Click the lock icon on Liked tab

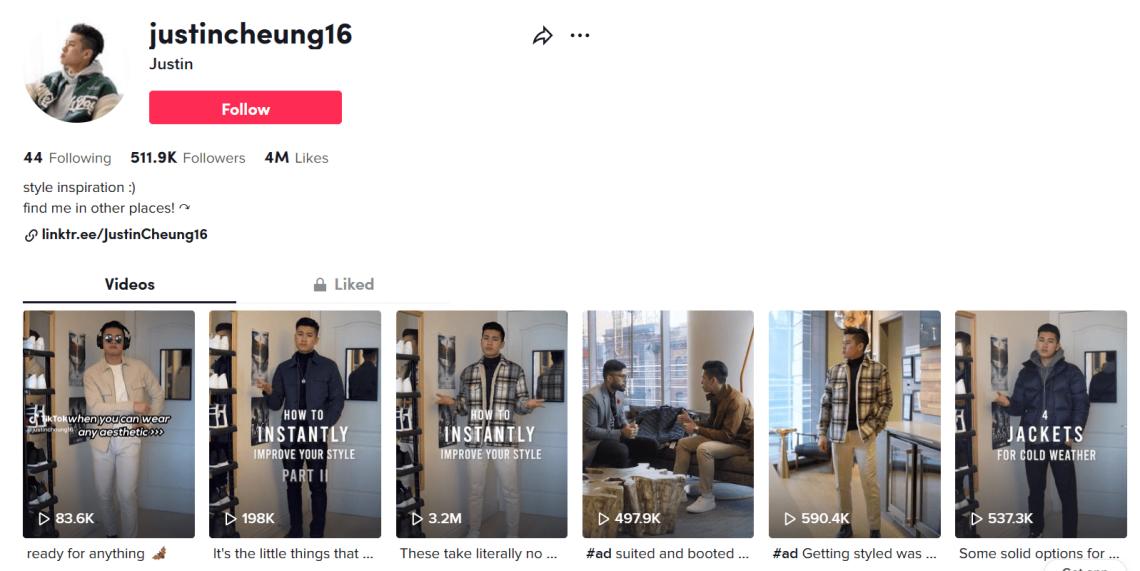pos(320,285)
